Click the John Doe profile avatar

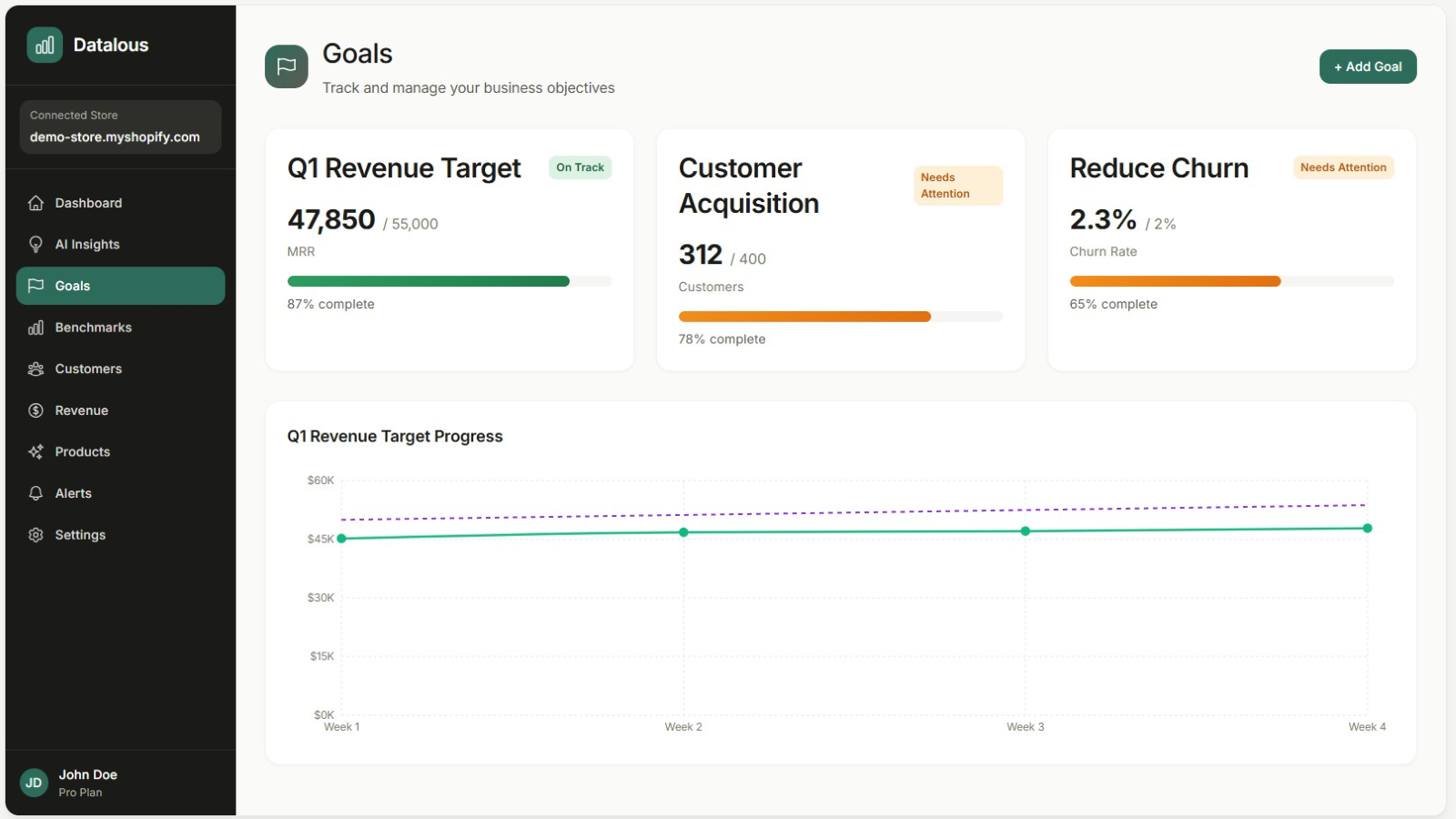pyautogui.click(x=34, y=783)
